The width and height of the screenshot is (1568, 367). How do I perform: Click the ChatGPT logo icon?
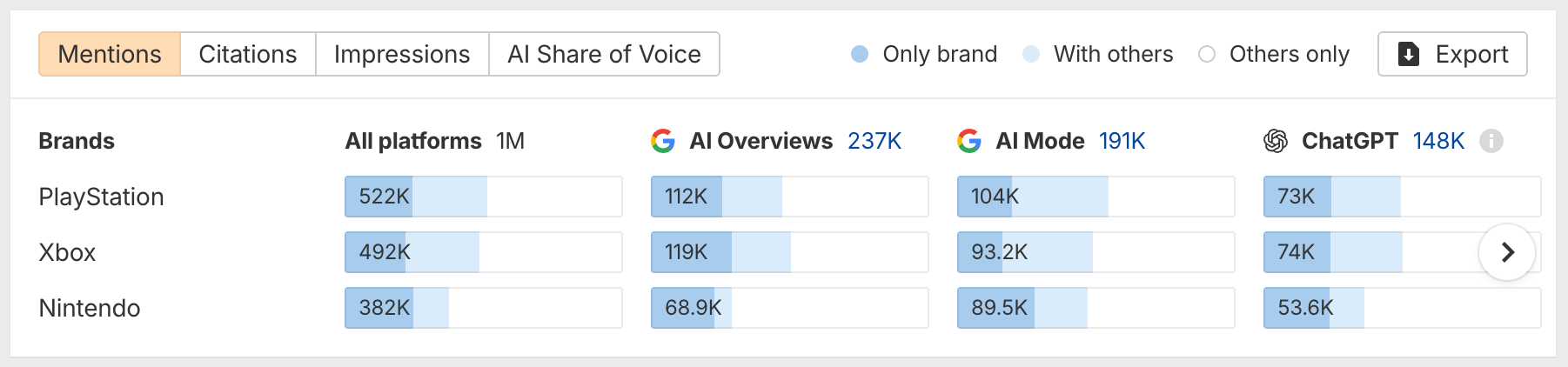1276,141
